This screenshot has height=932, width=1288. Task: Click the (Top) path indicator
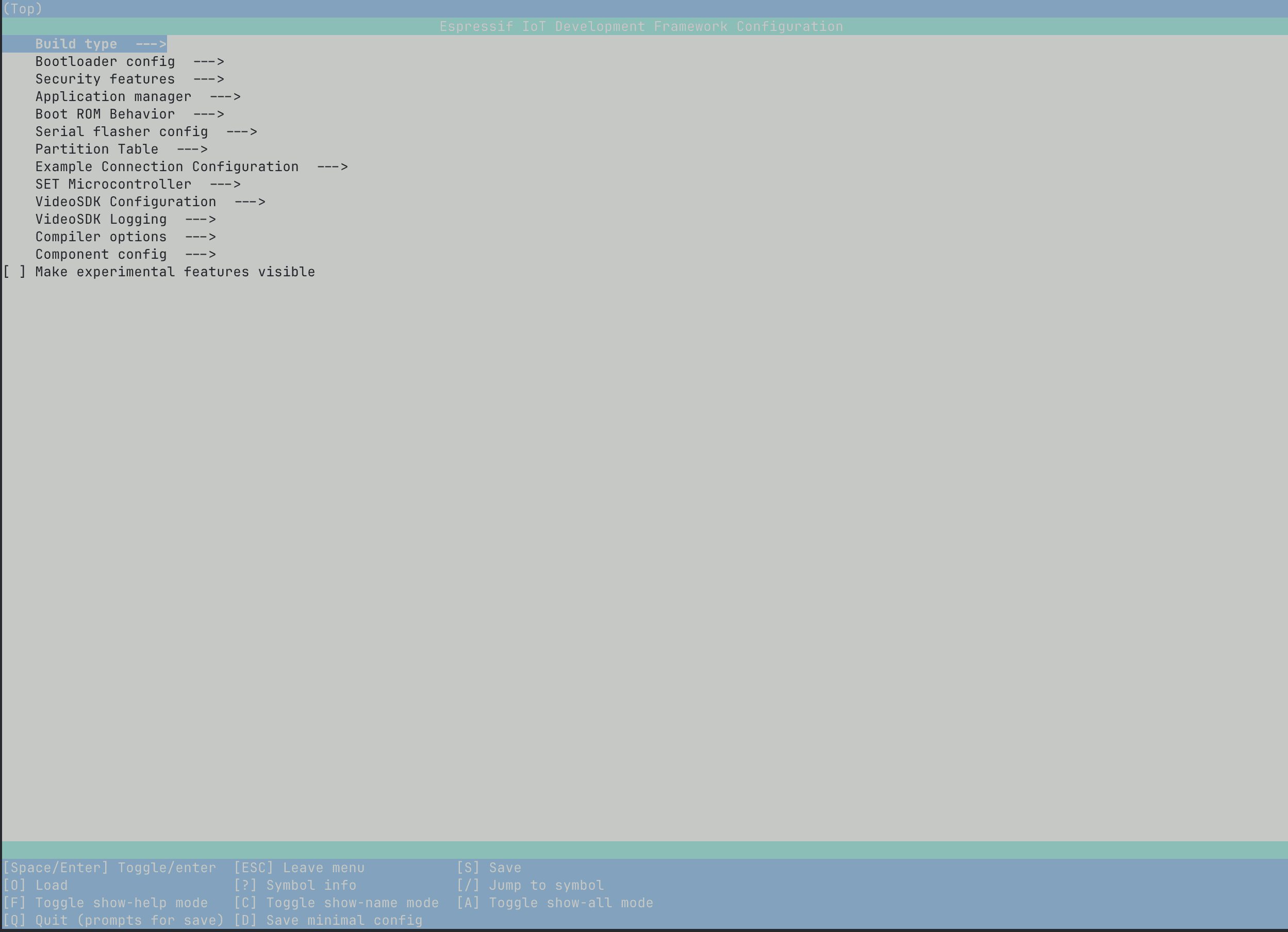click(23, 9)
